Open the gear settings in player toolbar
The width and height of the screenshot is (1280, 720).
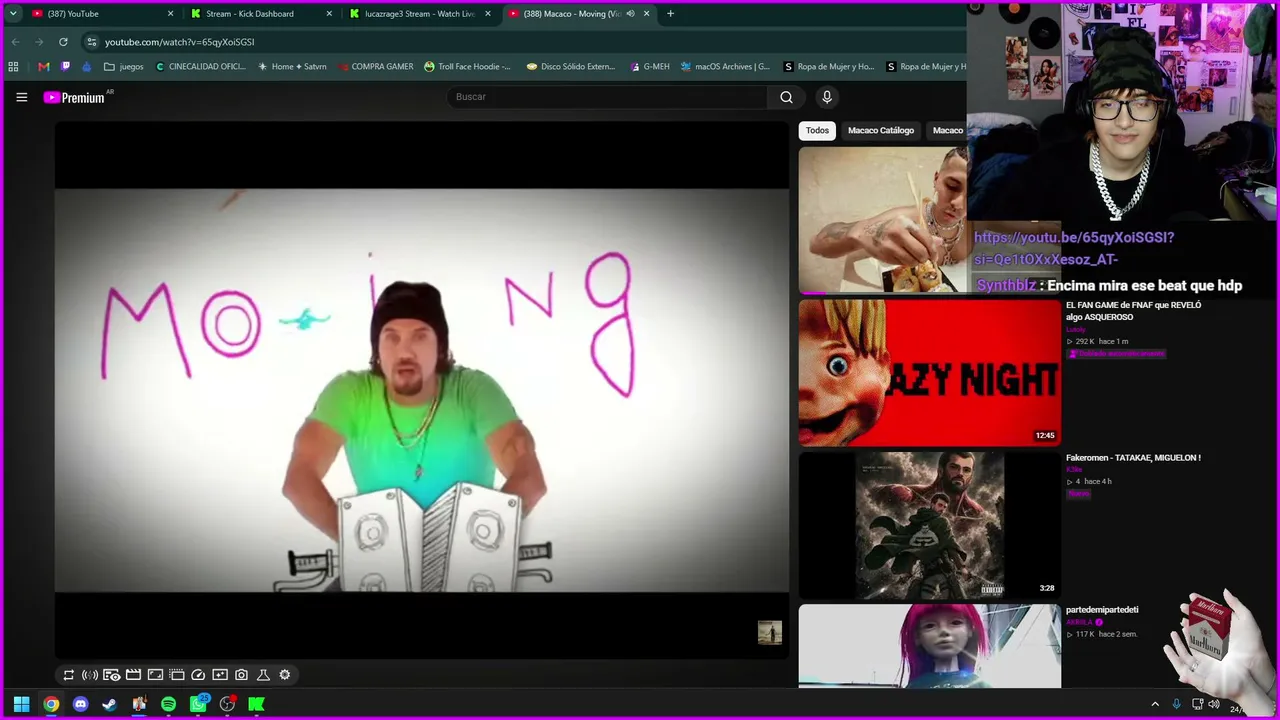click(285, 675)
